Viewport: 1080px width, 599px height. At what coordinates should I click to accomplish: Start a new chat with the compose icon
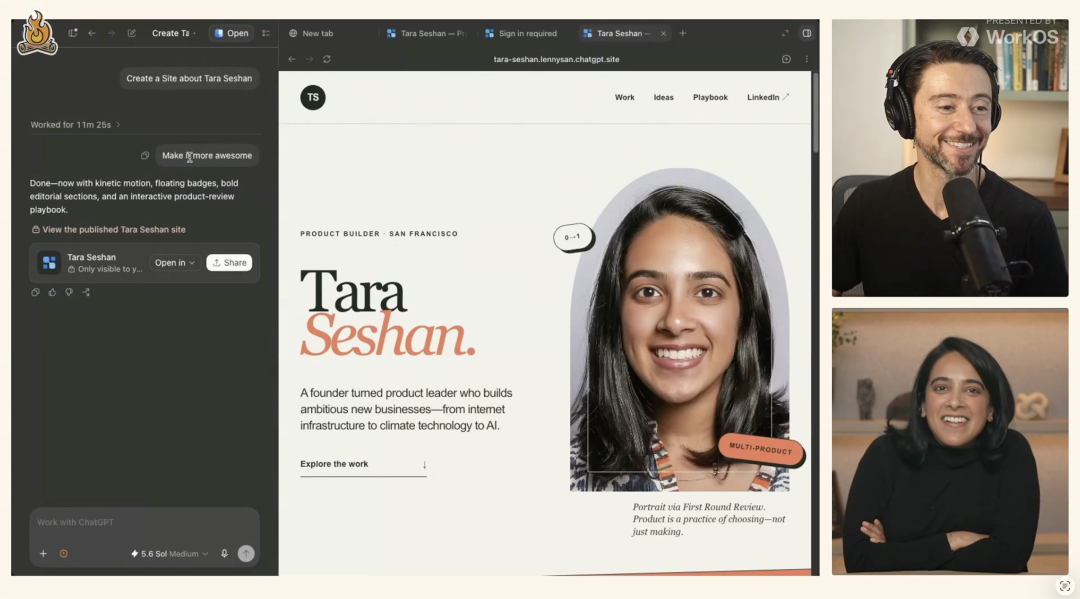(x=132, y=33)
